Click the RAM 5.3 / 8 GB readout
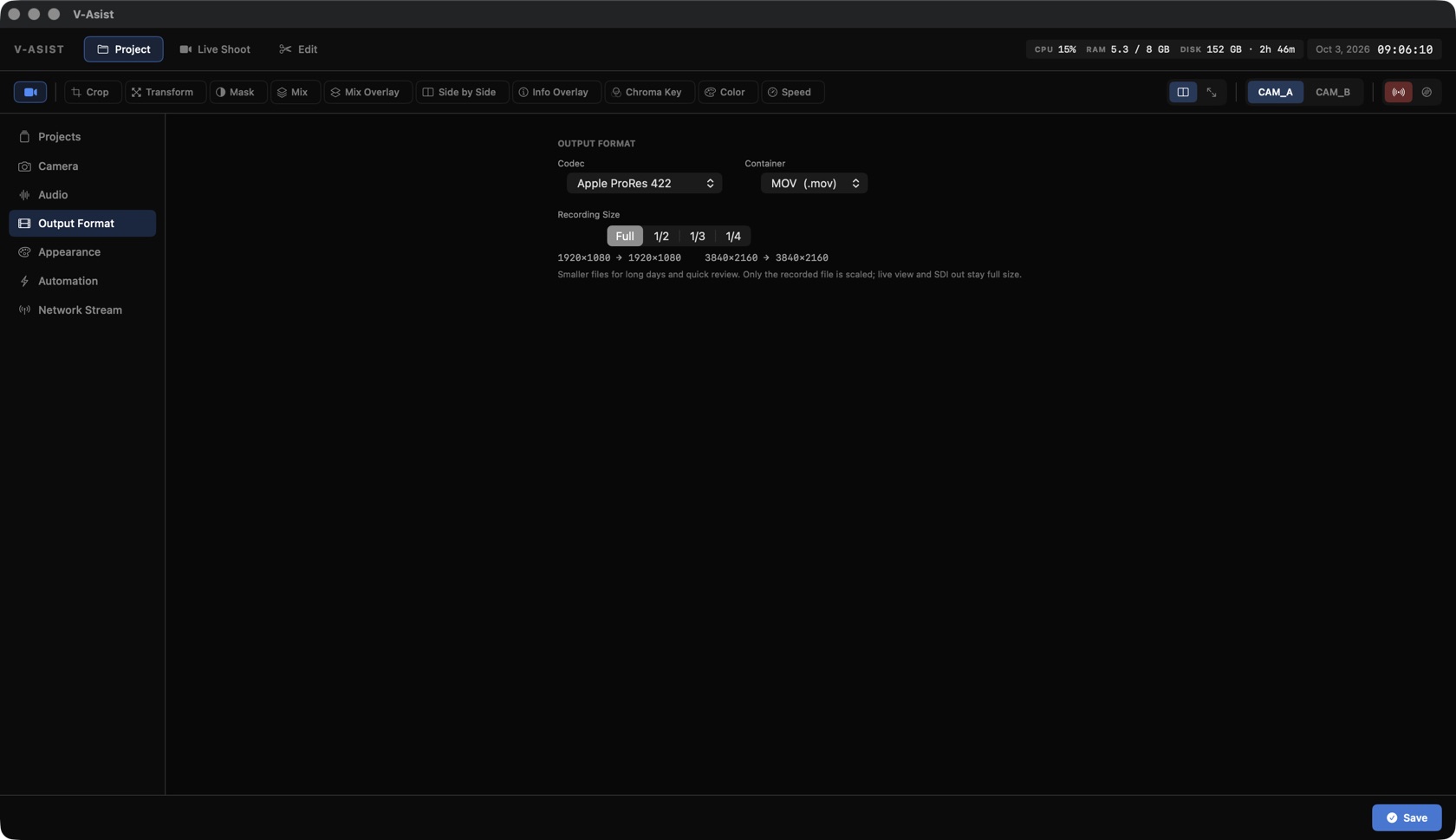 point(1128,49)
